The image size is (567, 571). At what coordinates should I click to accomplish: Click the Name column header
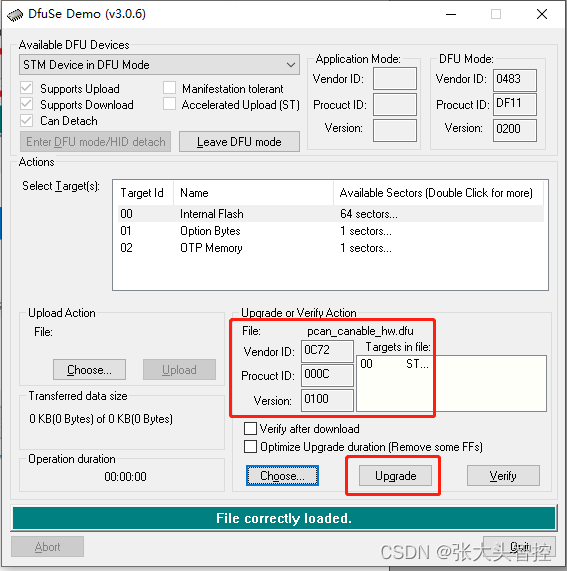[x=253, y=193]
